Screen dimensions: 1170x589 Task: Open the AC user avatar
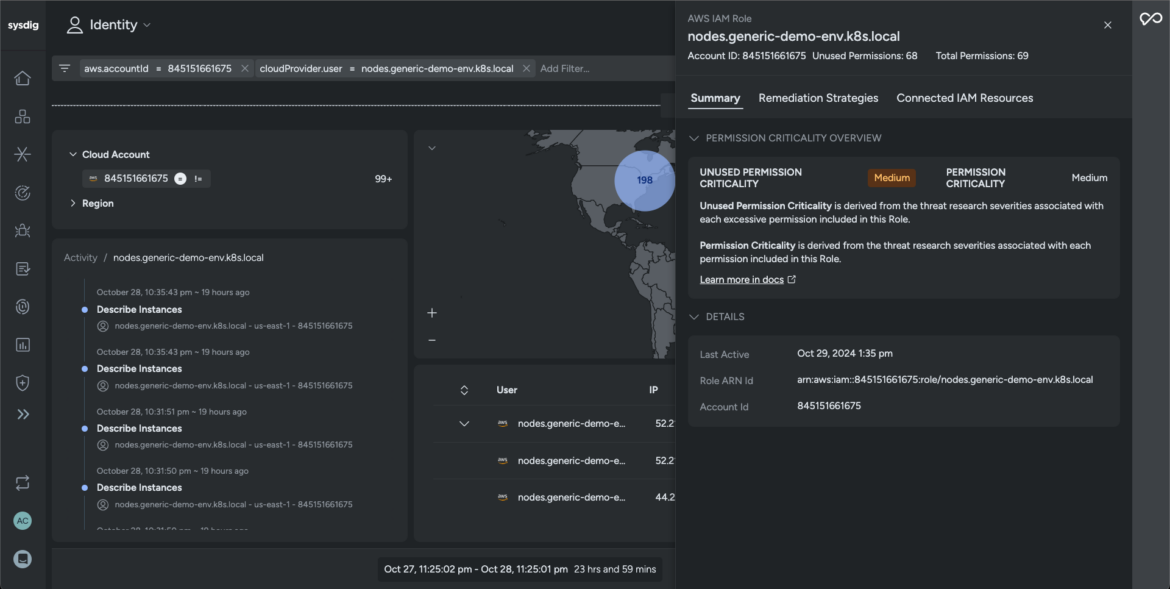[22, 521]
